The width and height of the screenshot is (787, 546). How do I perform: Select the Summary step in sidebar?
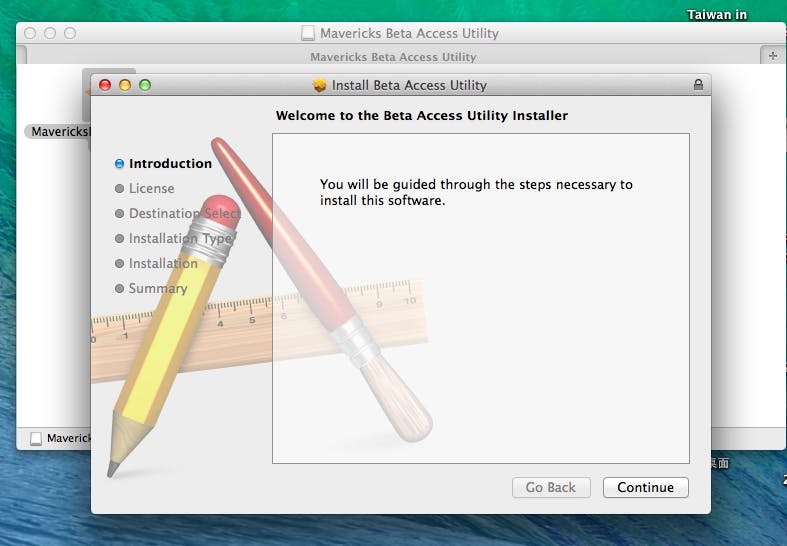pos(157,288)
